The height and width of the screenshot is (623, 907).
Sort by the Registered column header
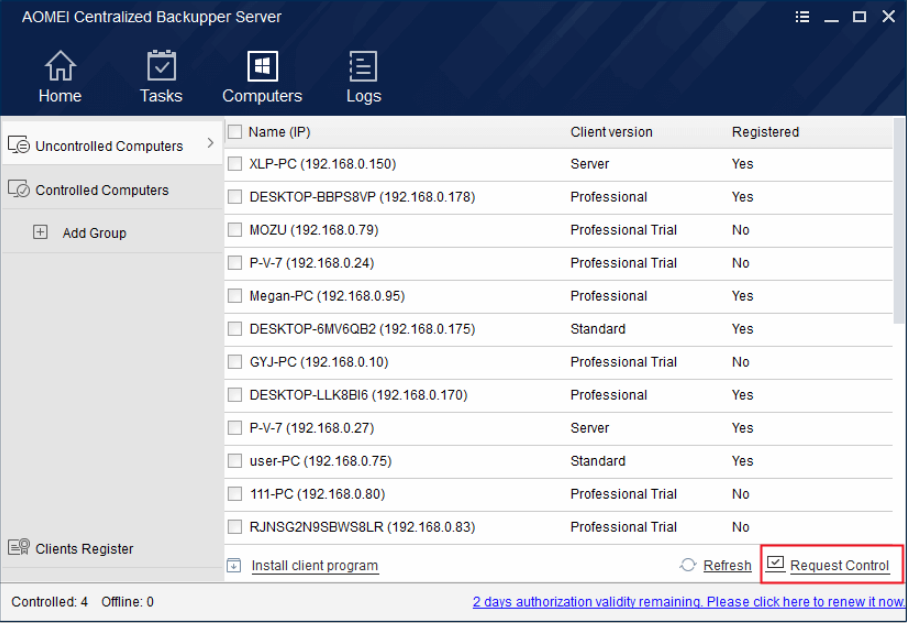pyautogui.click(x=765, y=132)
